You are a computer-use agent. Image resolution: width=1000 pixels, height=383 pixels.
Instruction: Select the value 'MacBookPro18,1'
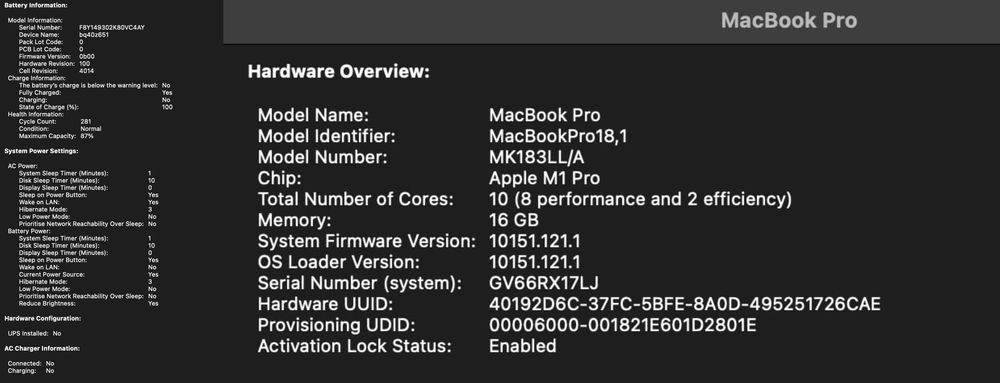click(x=558, y=136)
